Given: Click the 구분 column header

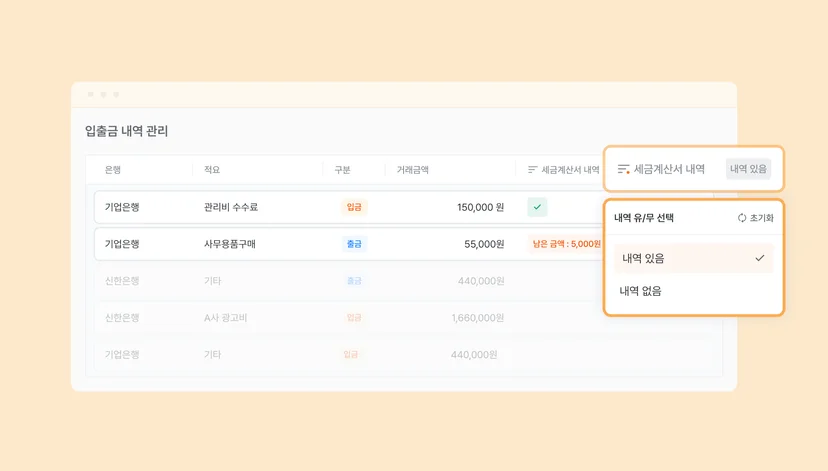Looking at the screenshot, I should pyautogui.click(x=342, y=169).
